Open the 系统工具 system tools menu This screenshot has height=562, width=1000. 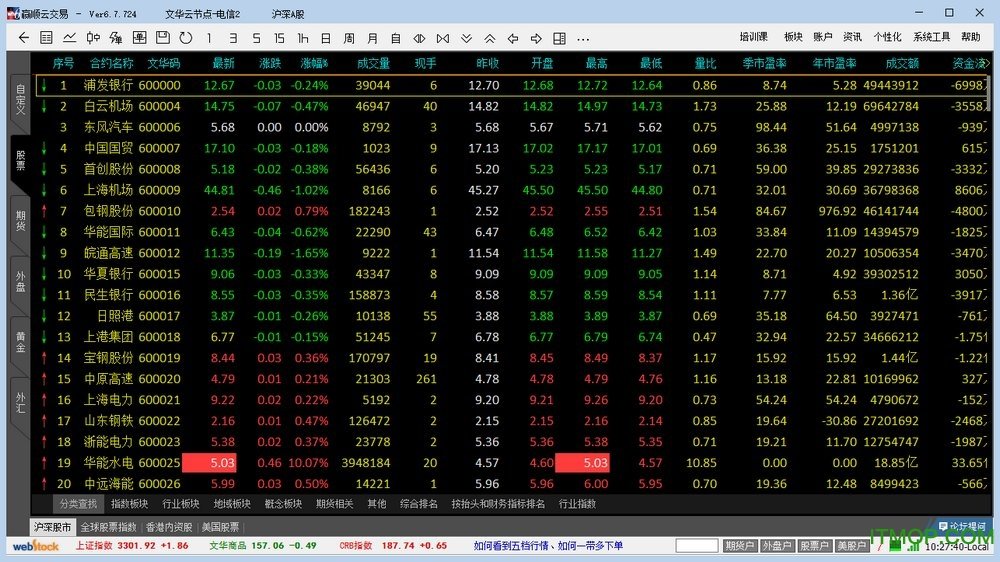pyautogui.click(x=931, y=37)
